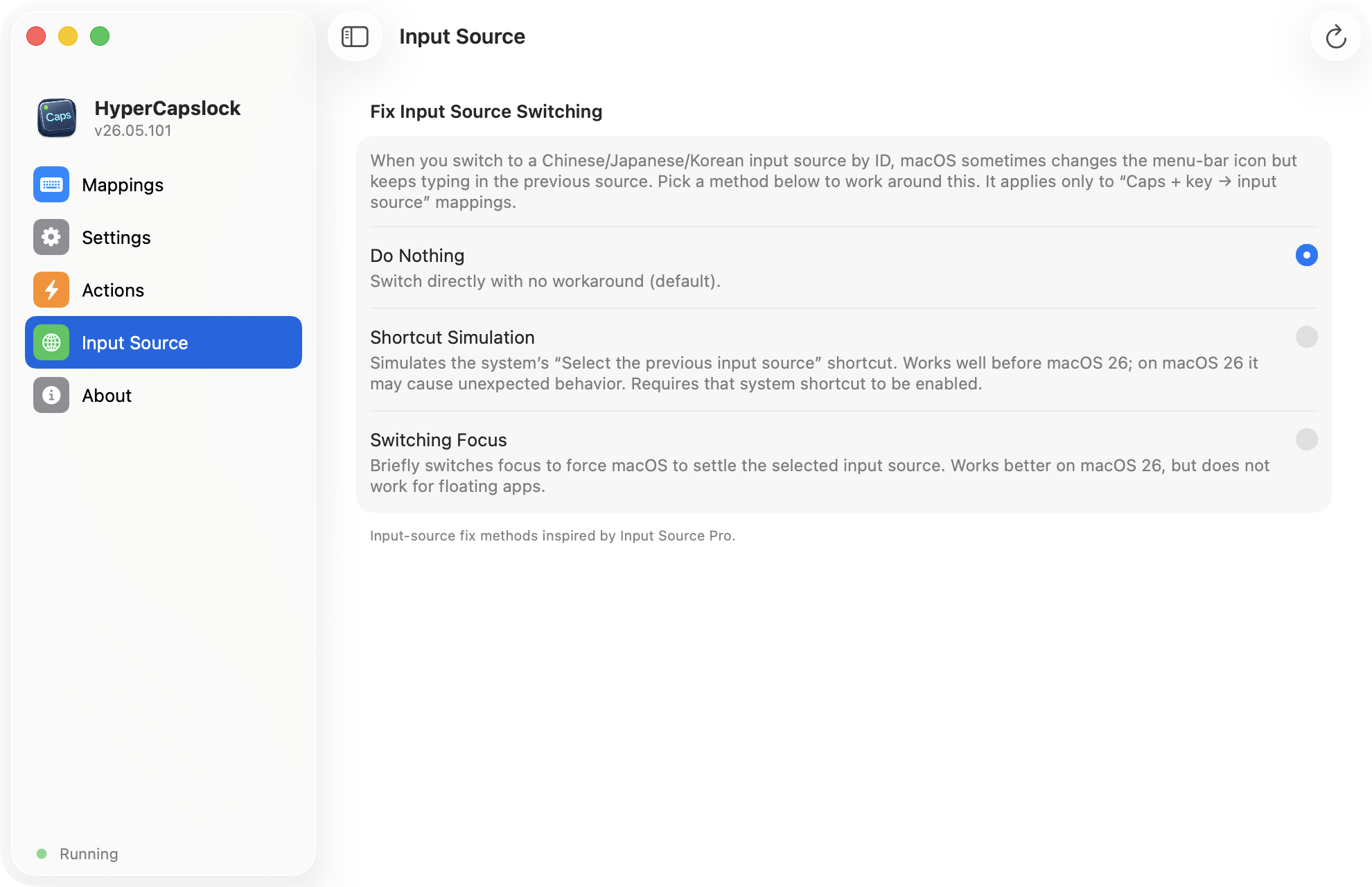Click the Shortcut Simulation option title

click(452, 337)
